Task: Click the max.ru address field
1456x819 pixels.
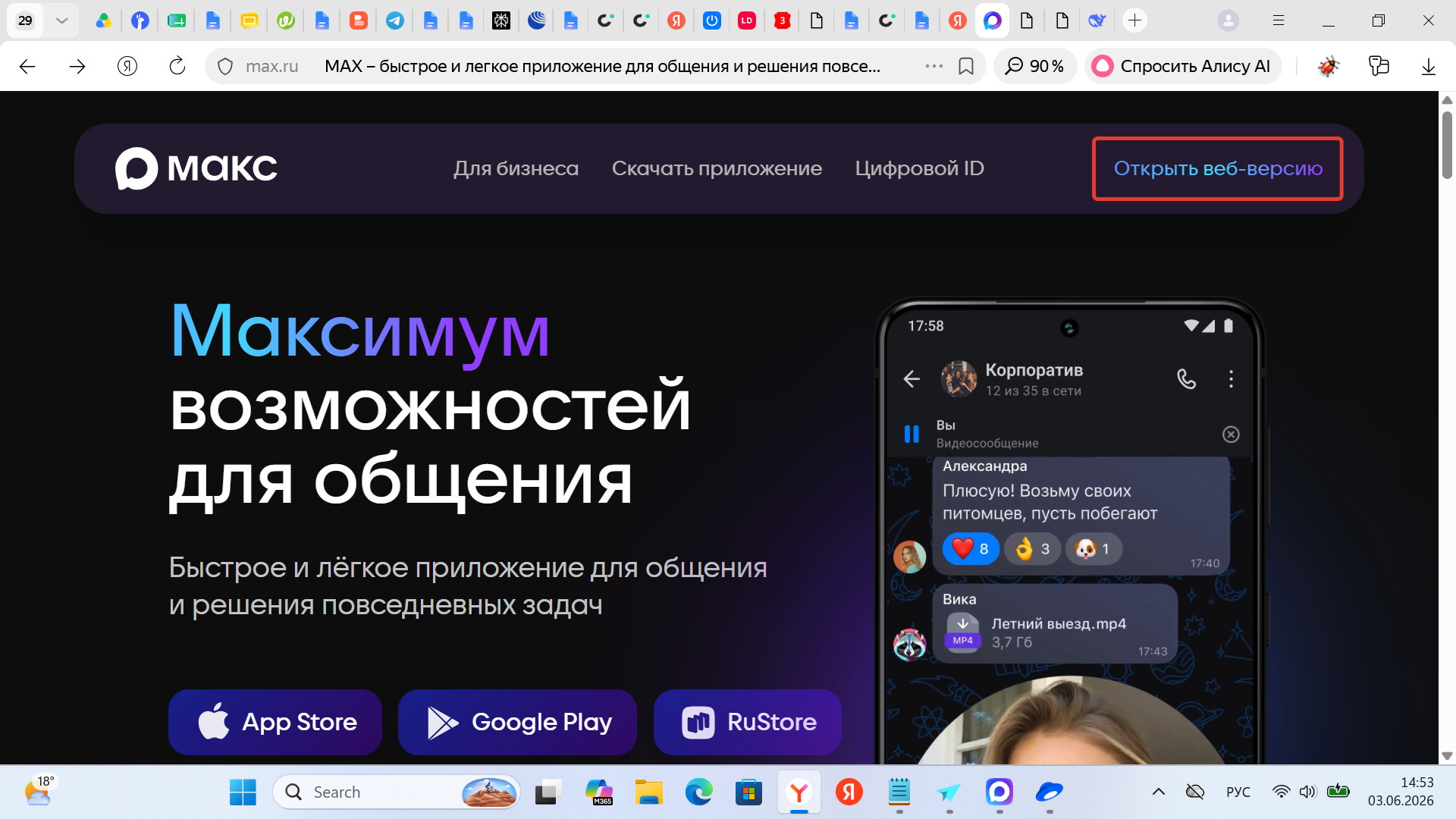Action: 271,67
